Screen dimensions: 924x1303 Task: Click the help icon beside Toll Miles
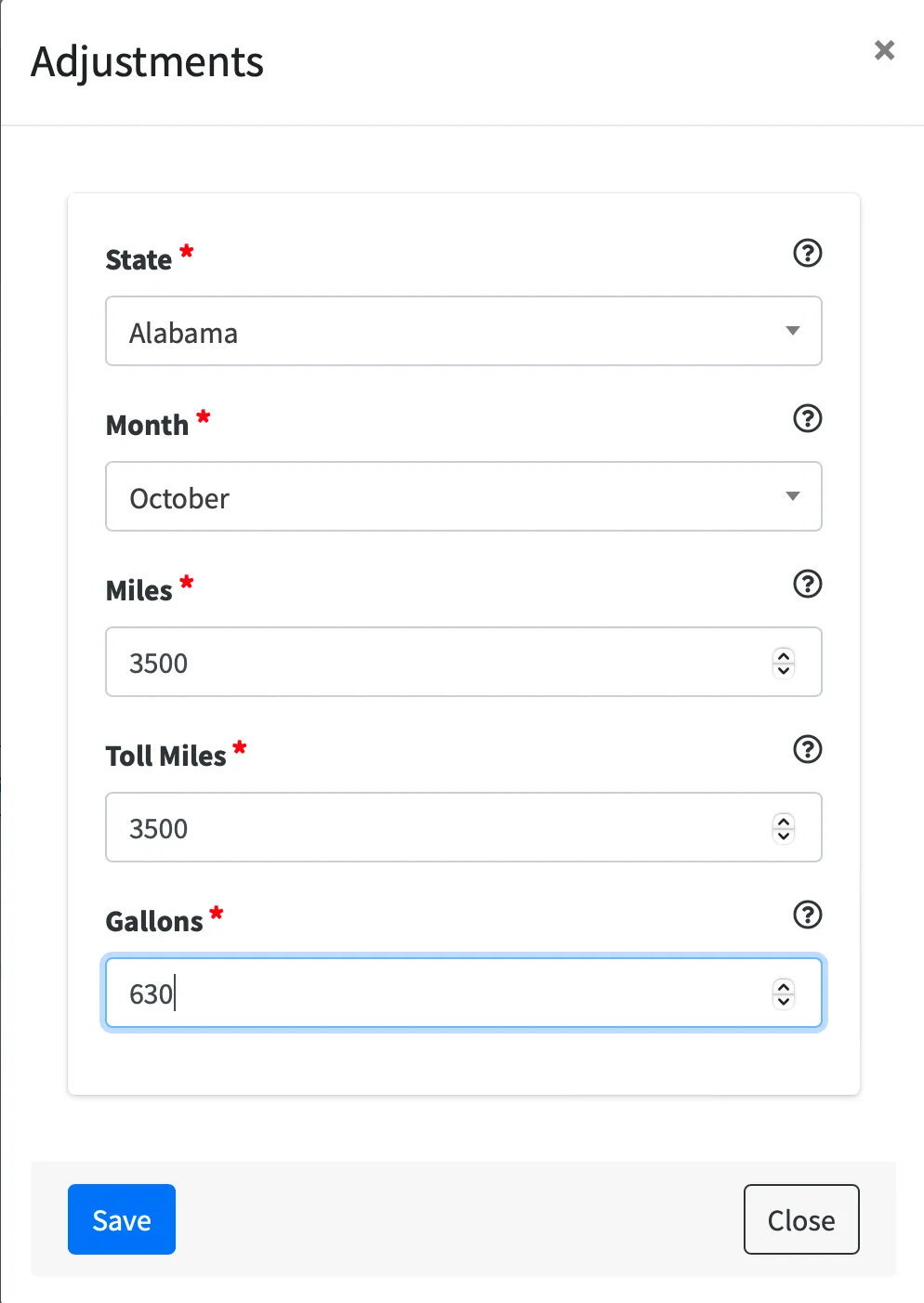click(807, 749)
